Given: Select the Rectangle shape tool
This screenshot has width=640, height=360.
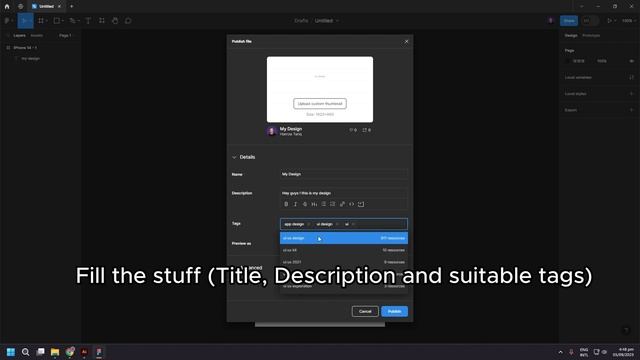Looking at the screenshot, I should tap(58, 20).
